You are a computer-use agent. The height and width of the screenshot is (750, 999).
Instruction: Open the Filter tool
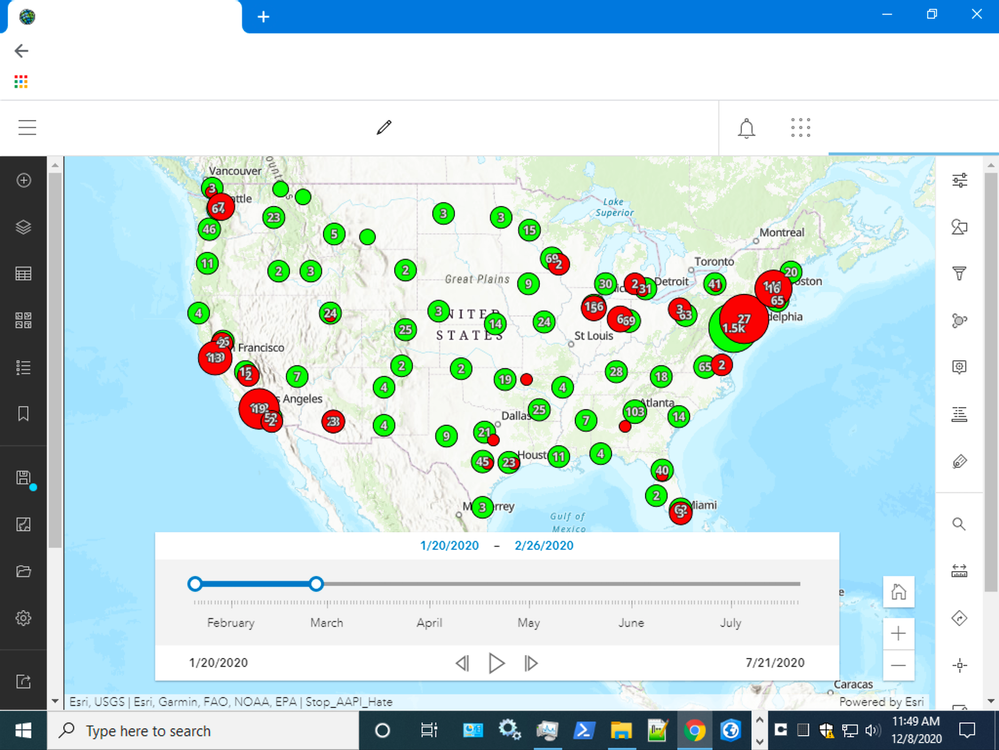point(959,273)
